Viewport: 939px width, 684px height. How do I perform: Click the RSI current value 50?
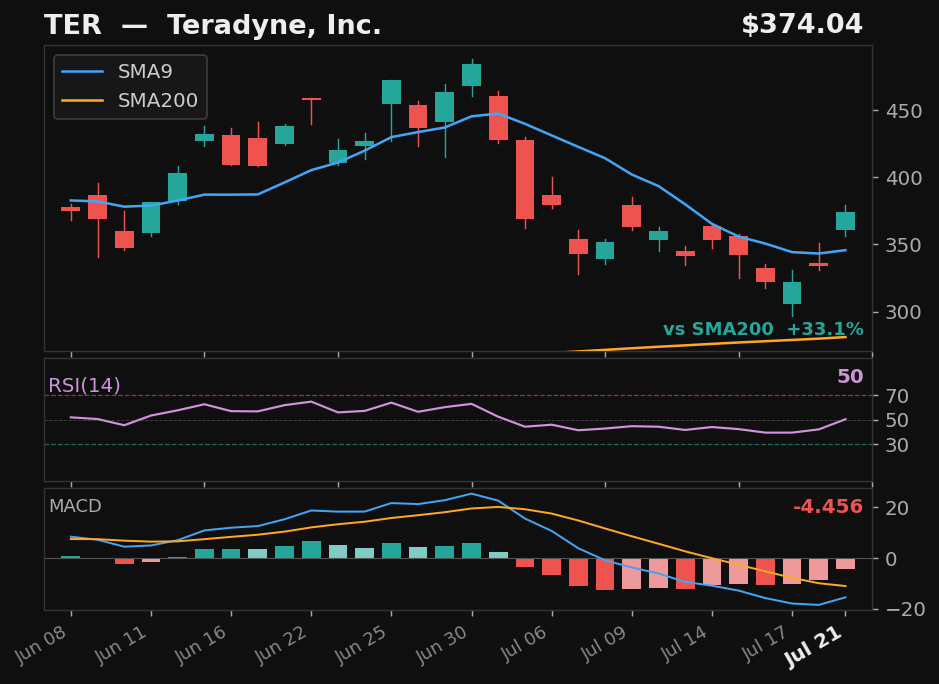pyautogui.click(x=850, y=376)
